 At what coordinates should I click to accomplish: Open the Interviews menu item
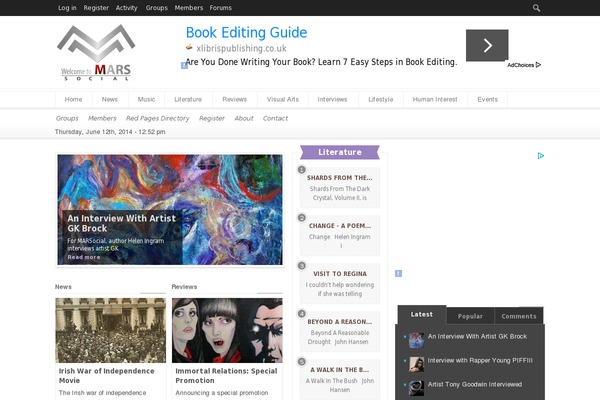pos(333,100)
